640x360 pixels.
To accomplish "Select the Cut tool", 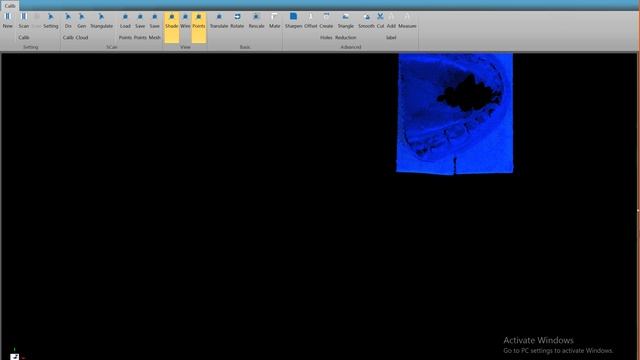I will pyautogui.click(x=380, y=21).
